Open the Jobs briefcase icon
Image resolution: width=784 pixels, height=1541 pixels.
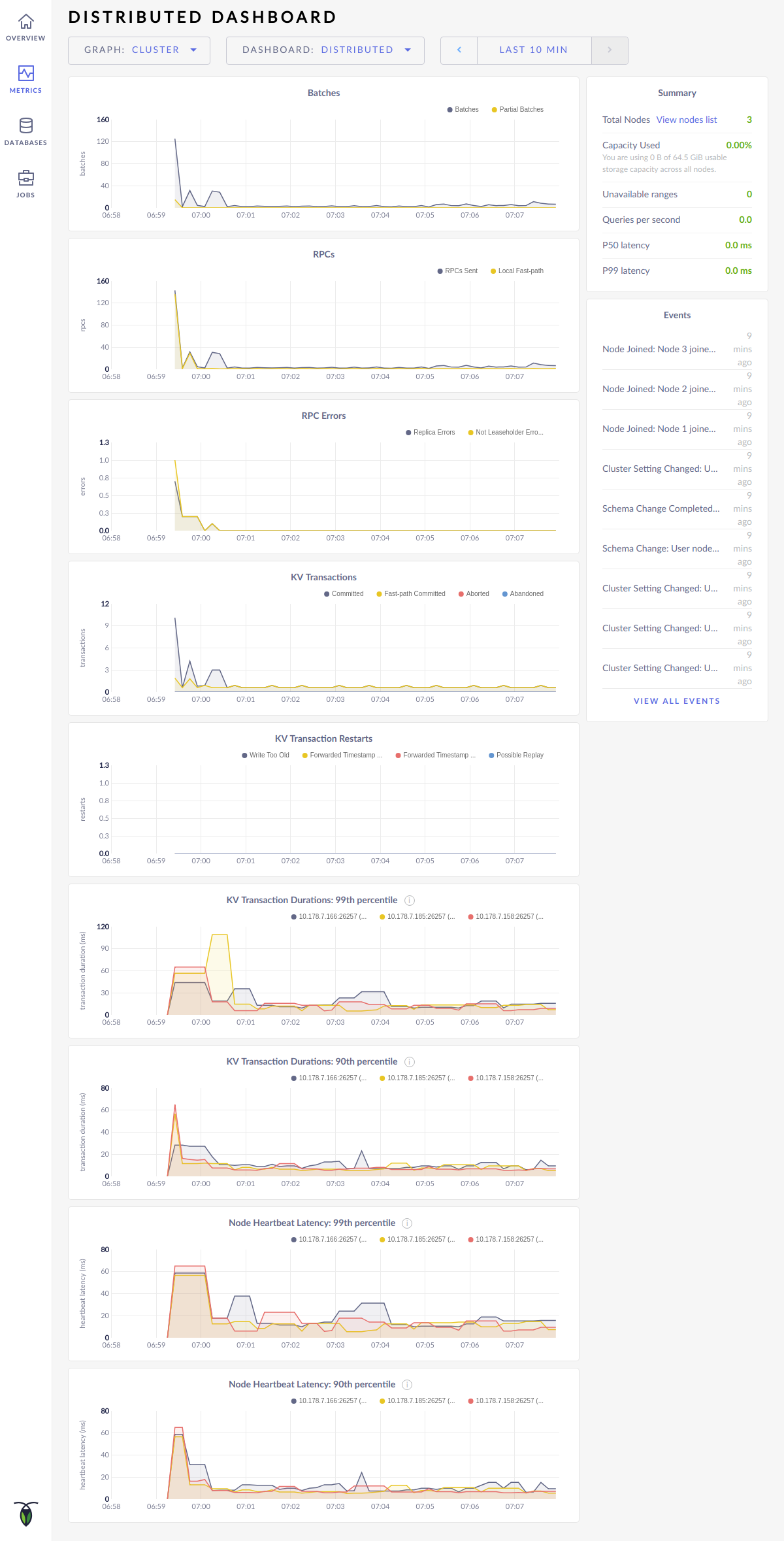pos(25,178)
